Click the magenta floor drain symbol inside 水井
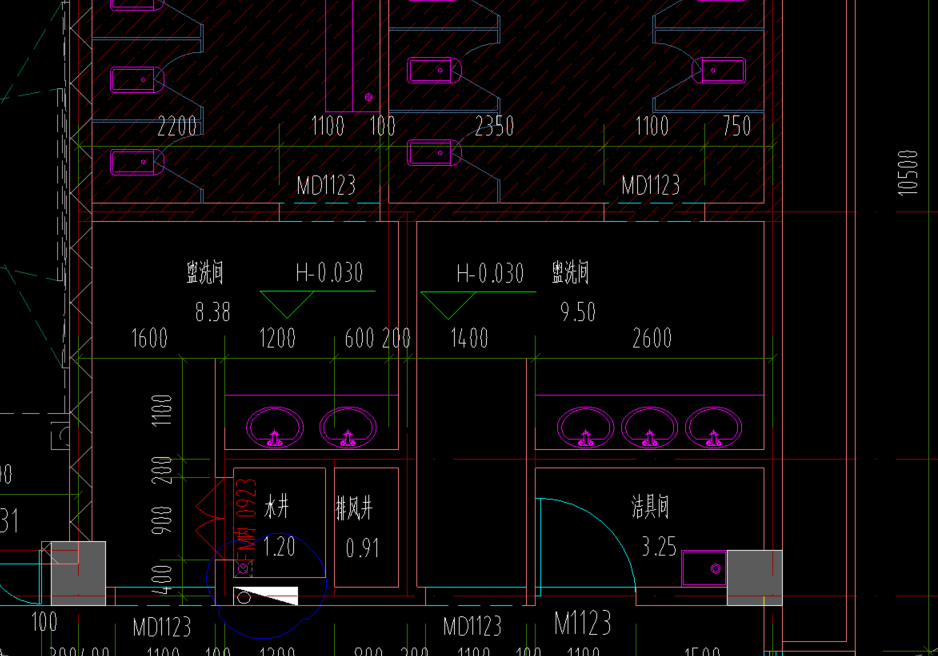Viewport: 938px width, 656px height. [x=243, y=569]
